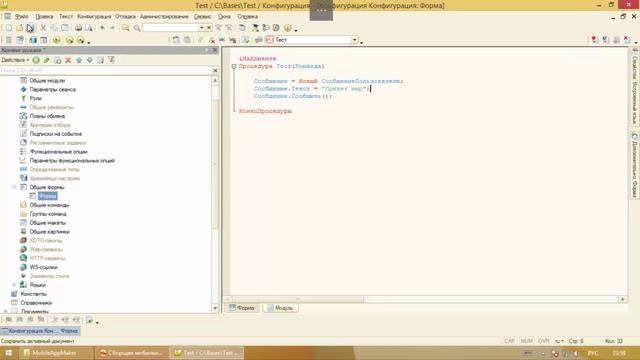Switch to the Модуль tab below editor

280,308
